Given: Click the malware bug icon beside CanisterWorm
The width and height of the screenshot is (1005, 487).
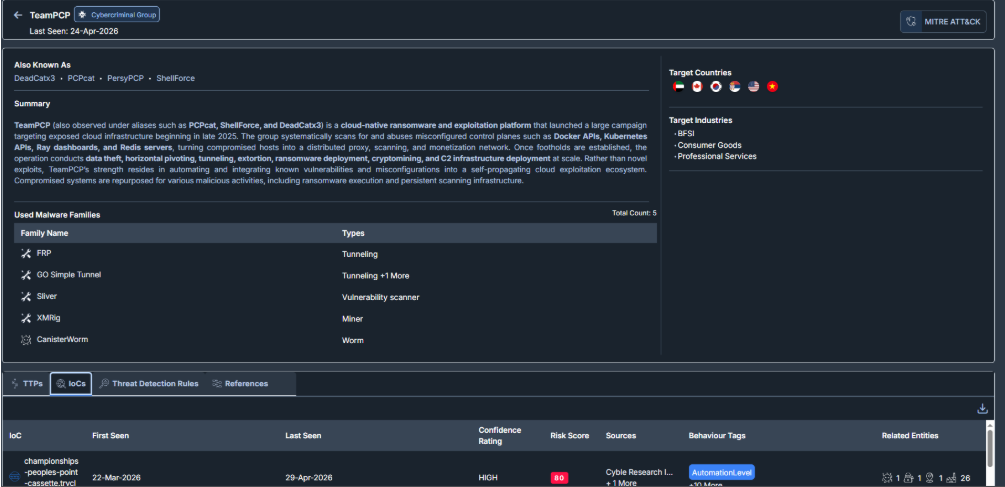Looking at the screenshot, I should [x=26, y=340].
